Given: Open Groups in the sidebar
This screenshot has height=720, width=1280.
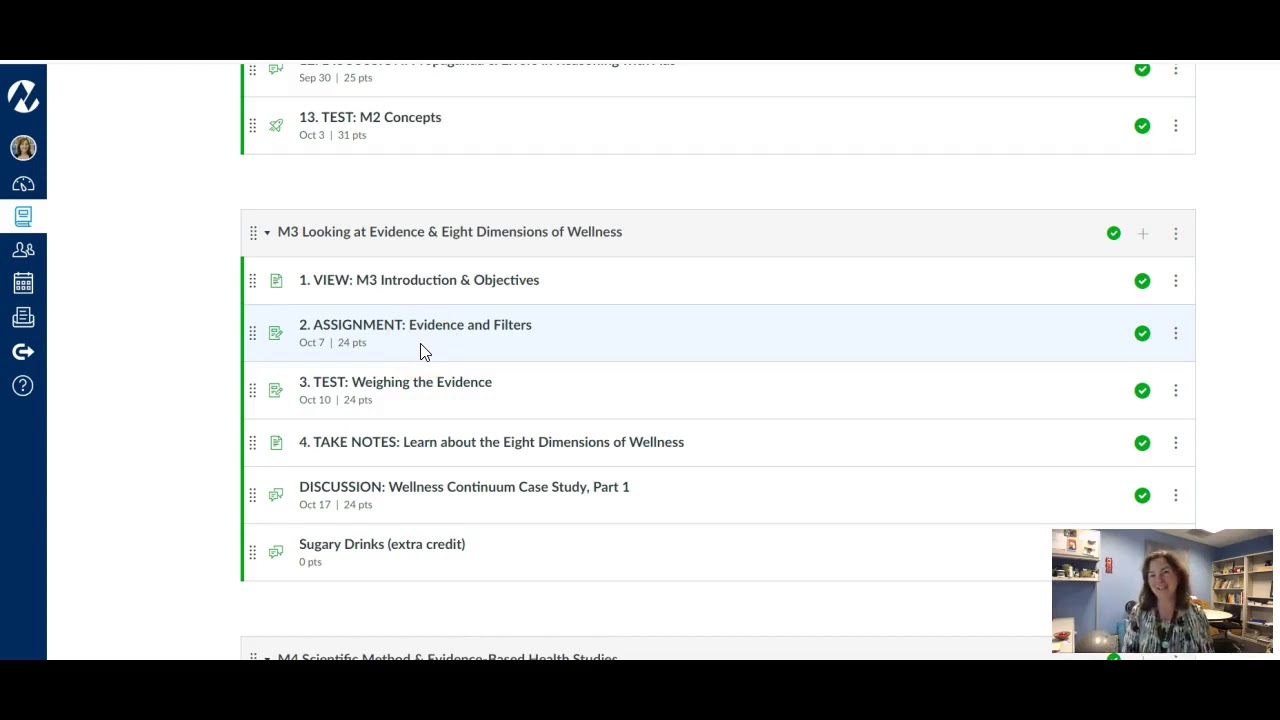Looking at the screenshot, I should (23, 250).
